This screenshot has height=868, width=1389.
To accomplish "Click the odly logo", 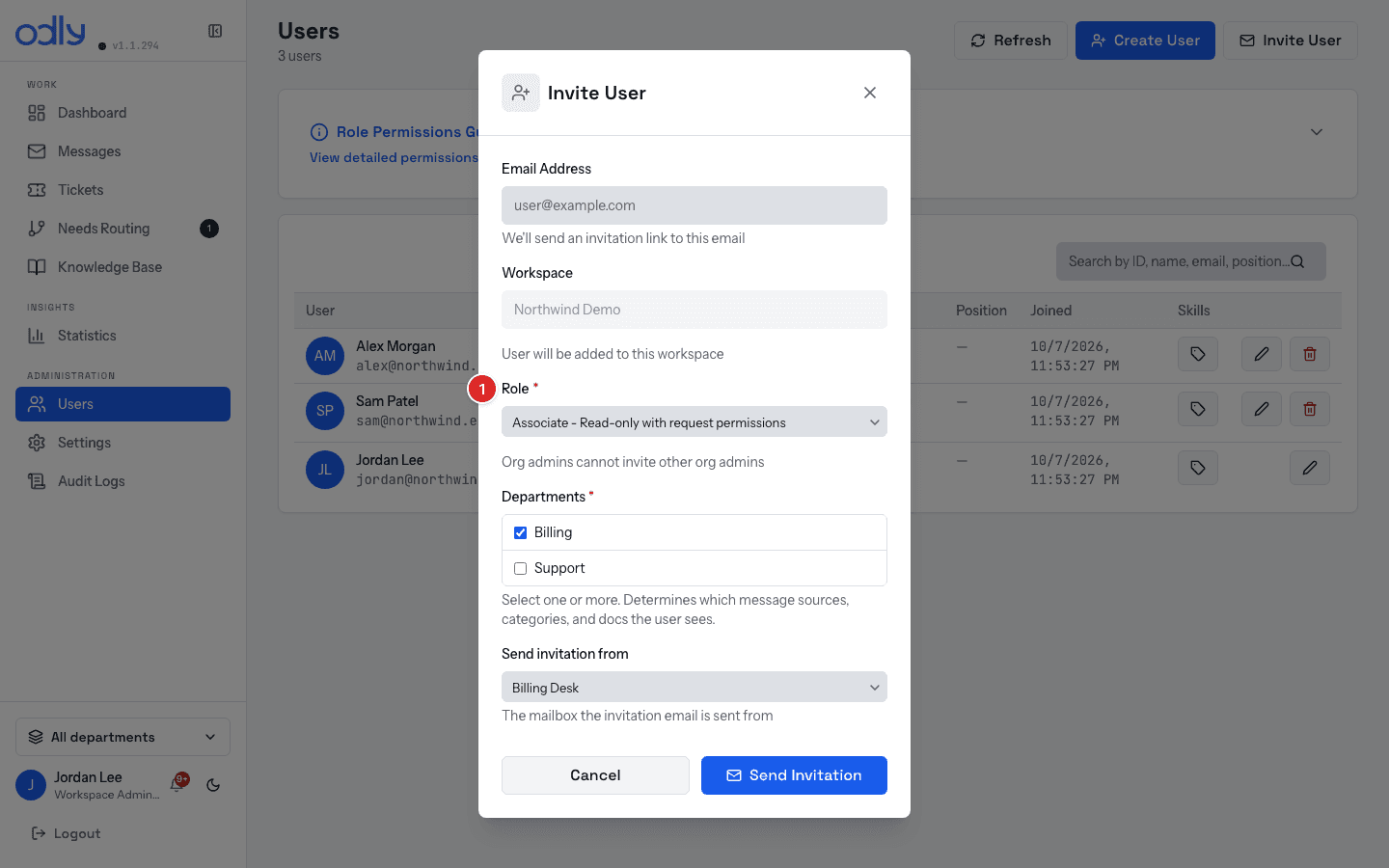I will (x=50, y=31).
